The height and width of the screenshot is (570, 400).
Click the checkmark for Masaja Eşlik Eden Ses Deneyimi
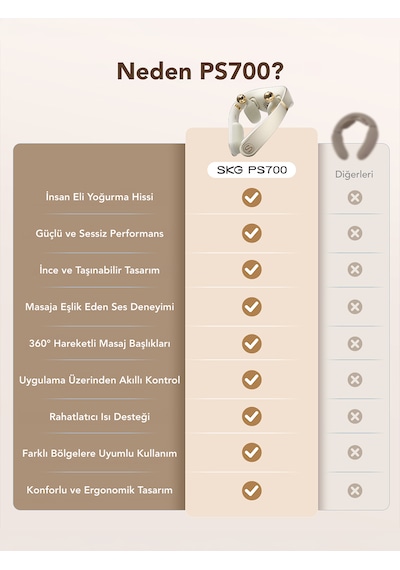252,306
